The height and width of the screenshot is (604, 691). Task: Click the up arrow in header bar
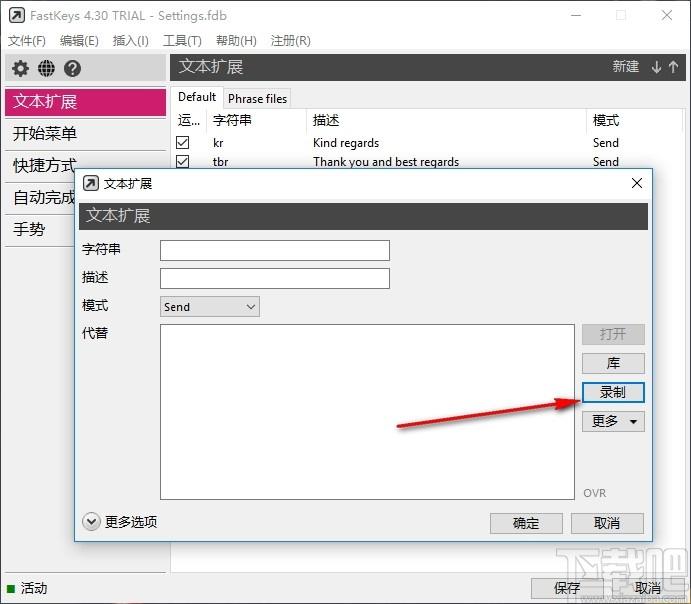(x=673, y=67)
